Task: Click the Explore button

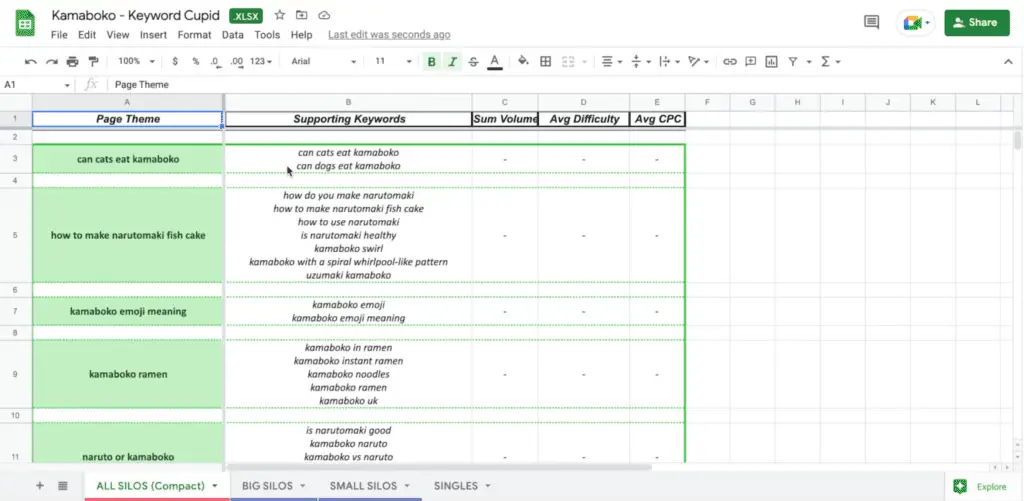Action: click(984, 486)
